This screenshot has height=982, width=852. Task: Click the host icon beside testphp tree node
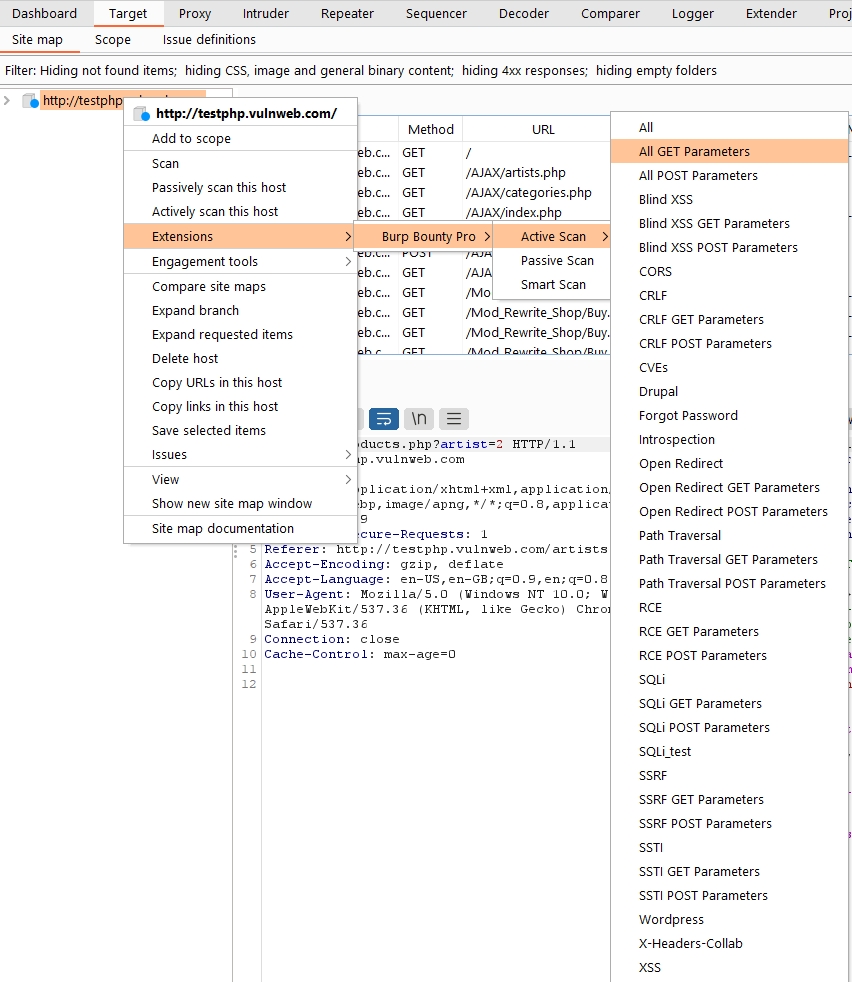30,101
